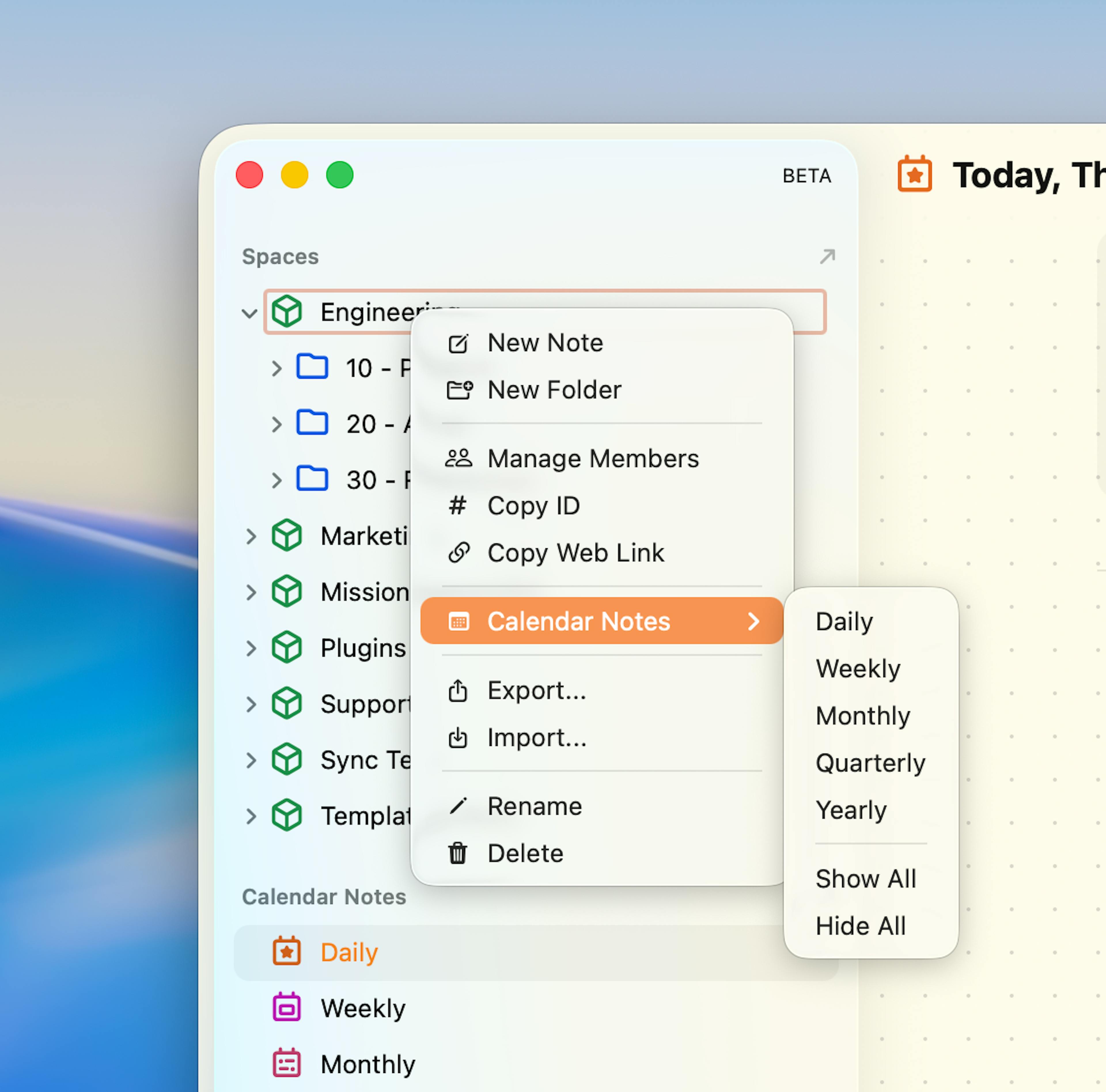Toggle Quarterly in Calendar Notes submenu
Viewport: 1106px width, 1092px height.
pos(870,763)
